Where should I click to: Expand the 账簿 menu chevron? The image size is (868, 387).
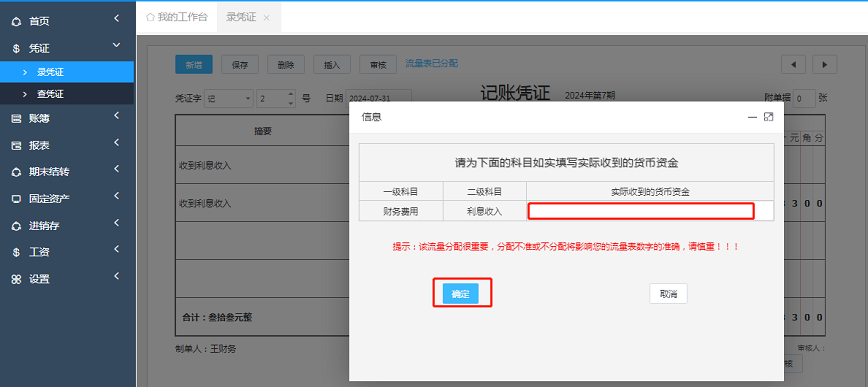pyautogui.click(x=116, y=116)
